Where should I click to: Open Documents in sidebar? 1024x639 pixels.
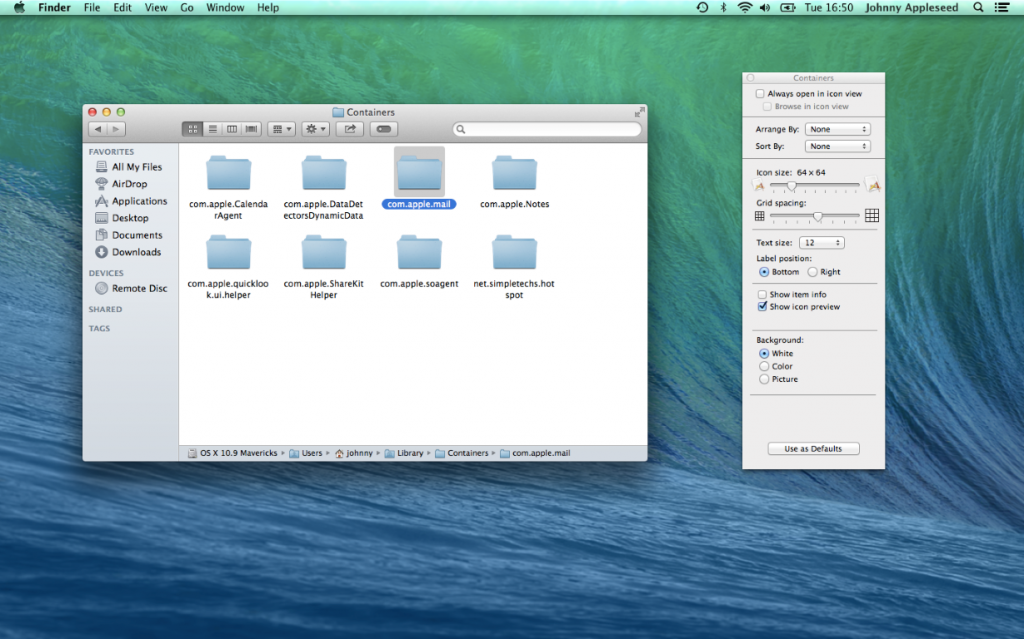tap(129, 235)
